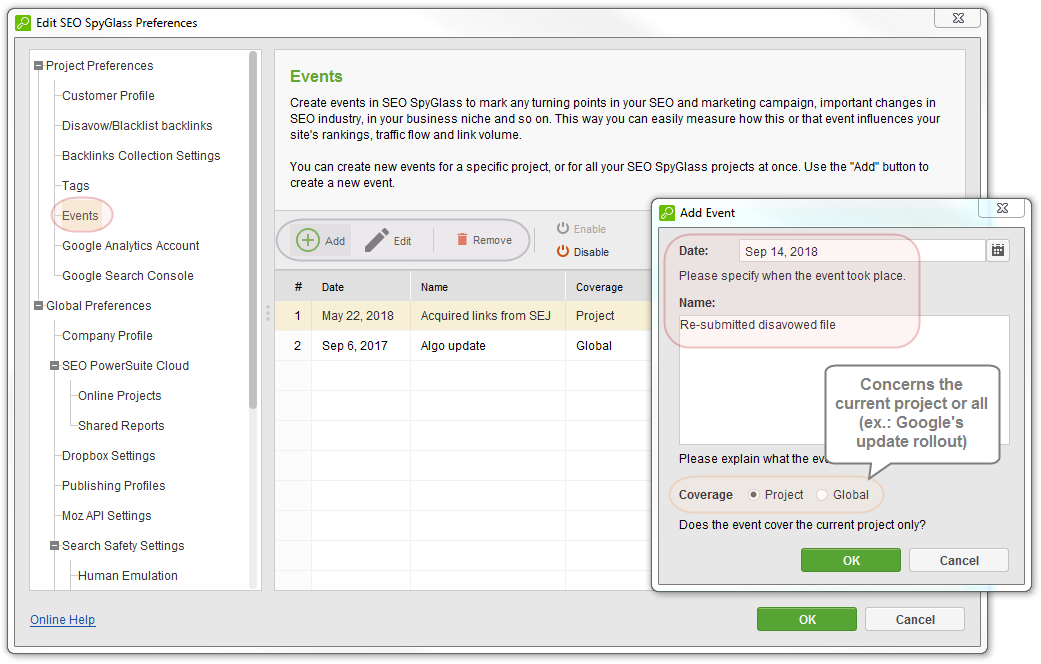Click the Date input field

(862, 251)
